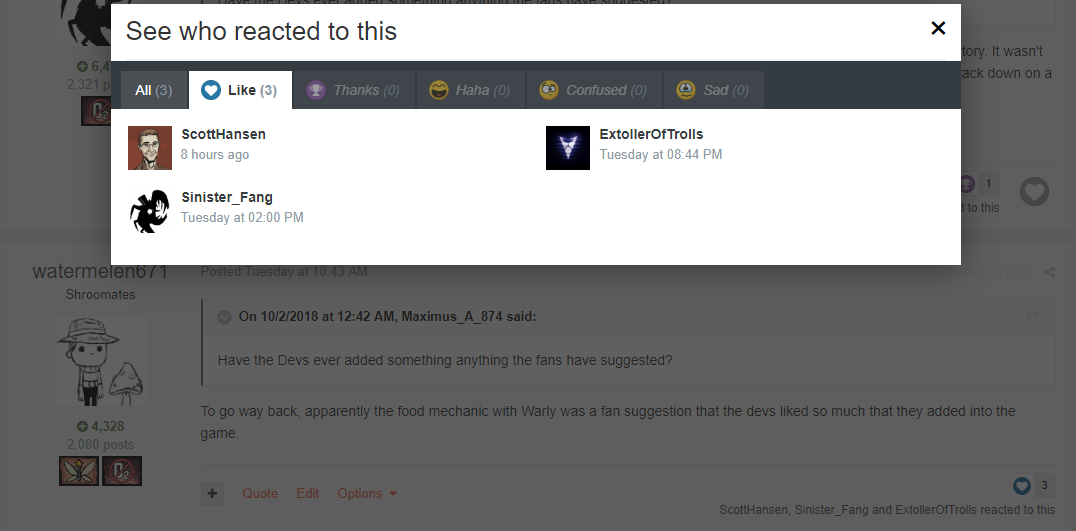Click the blue Like heart count icon
Screen dimensions: 1076x531
pos(1022,486)
